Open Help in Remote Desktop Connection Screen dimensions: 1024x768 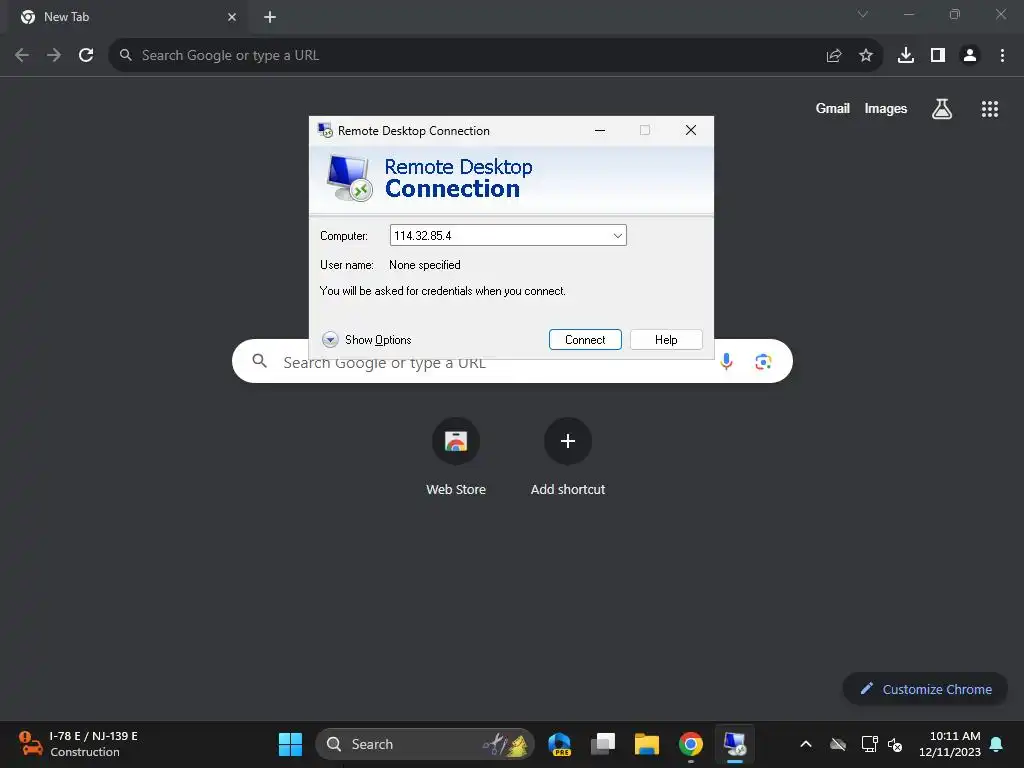pyautogui.click(x=666, y=340)
